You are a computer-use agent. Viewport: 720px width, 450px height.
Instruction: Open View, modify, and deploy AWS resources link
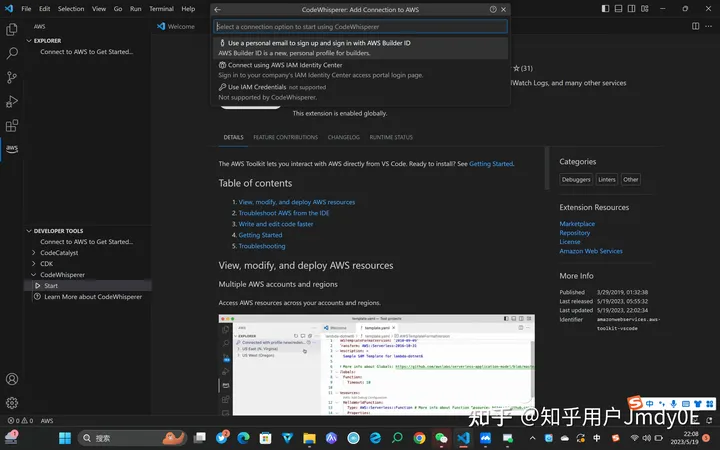[297, 202]
